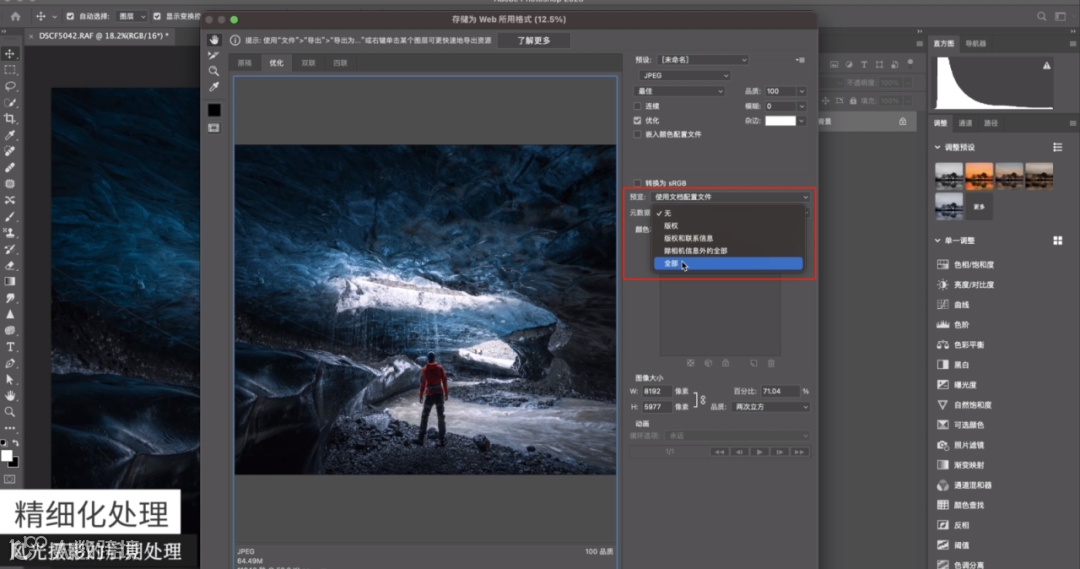This screenshot has width=1080, height=569.
Task: Click the sunset orange adjustment preset thumbnail
Action: tap(979, 176)
